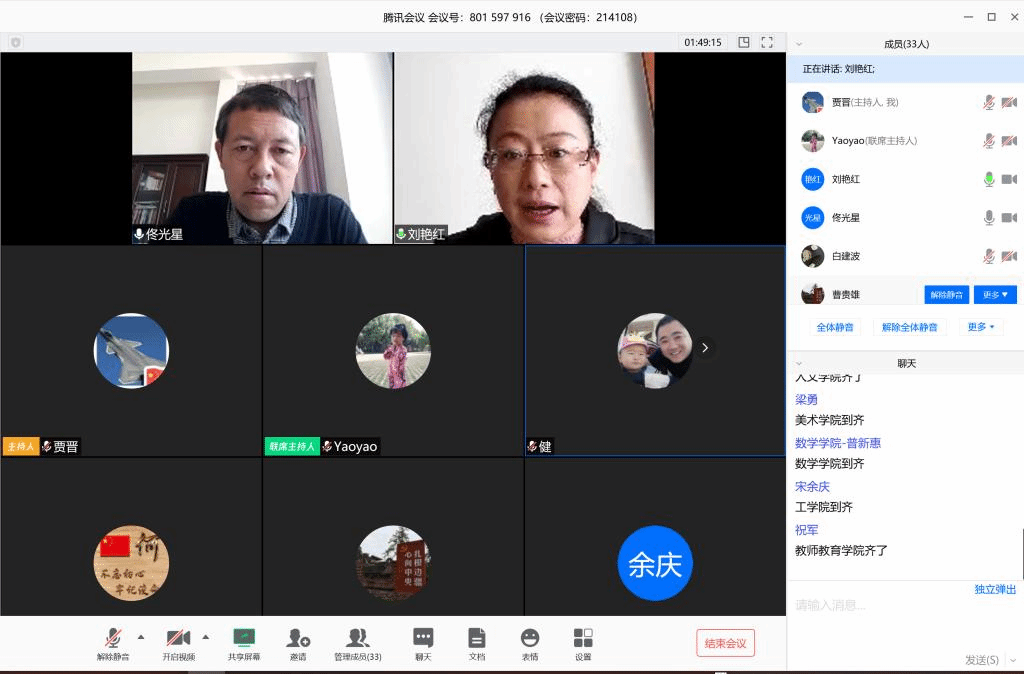
Task: Open video options arrow beside 开启视频
Action: pyautogui.click(x=206, y=637)
